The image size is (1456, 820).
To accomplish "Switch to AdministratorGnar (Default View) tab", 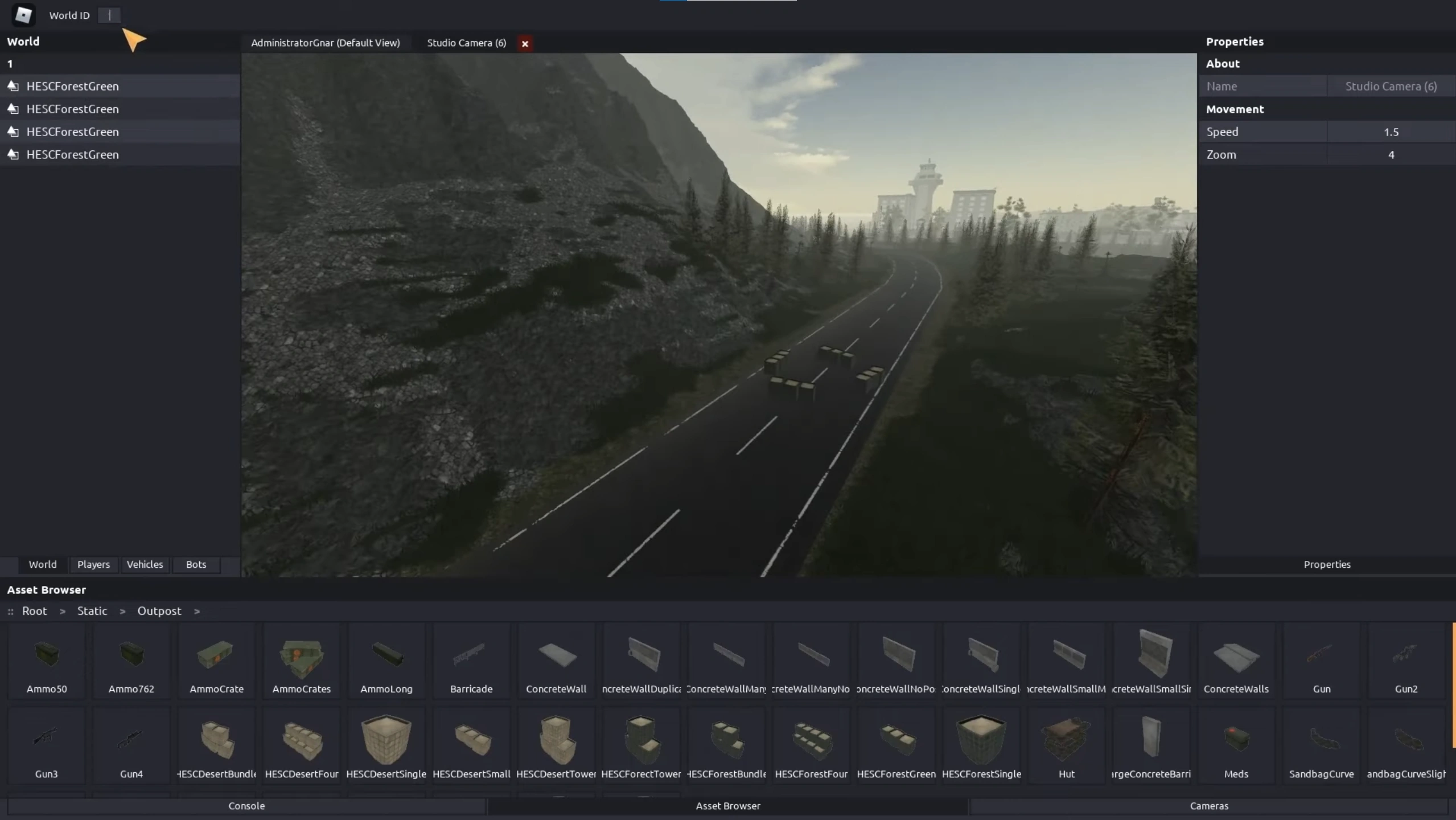I will point(326,43).
